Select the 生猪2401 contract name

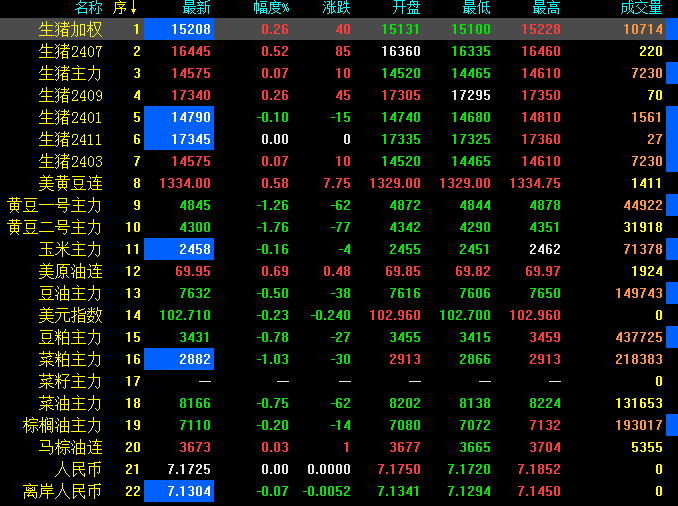[70, 118]
